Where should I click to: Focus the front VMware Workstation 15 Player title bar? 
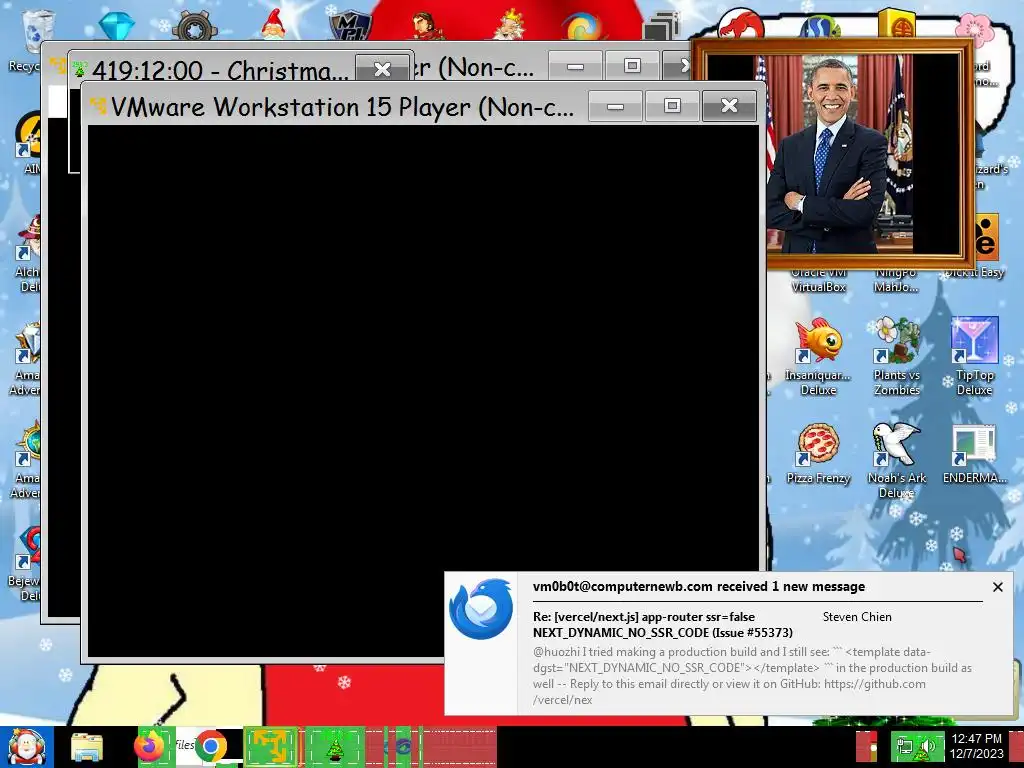coord(342,106)
